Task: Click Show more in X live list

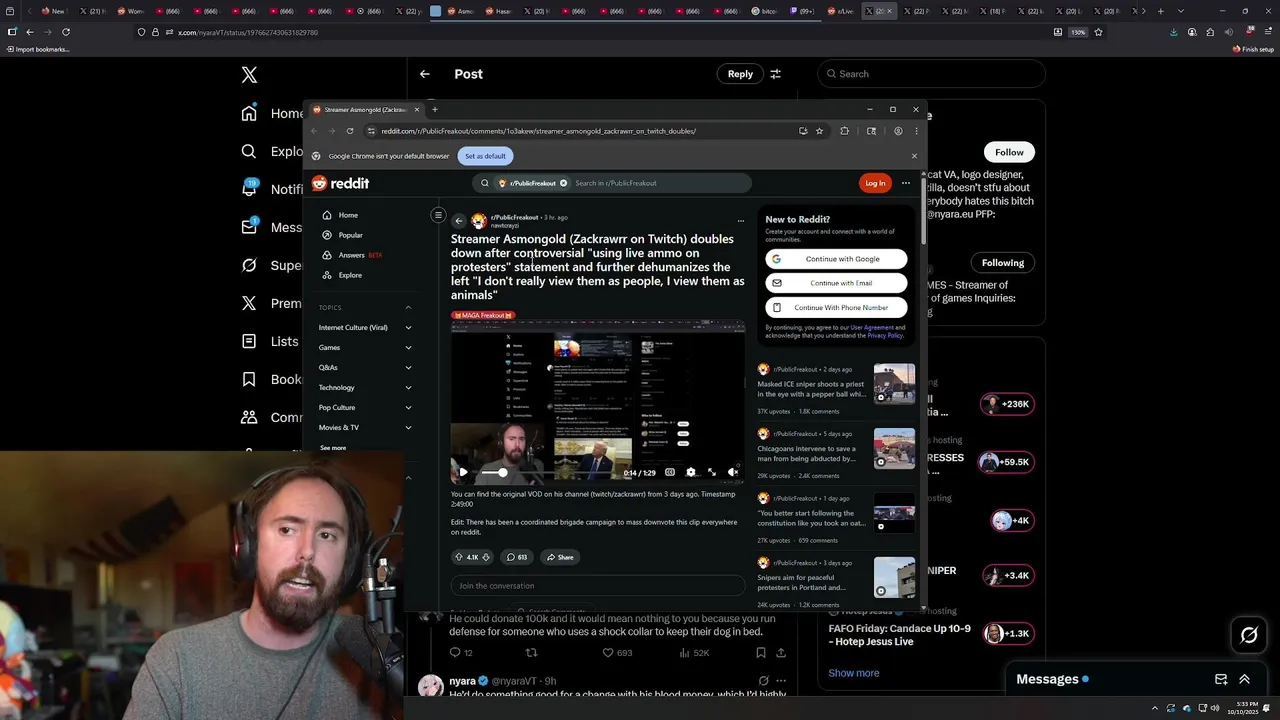Action: (x=854, y=673)
